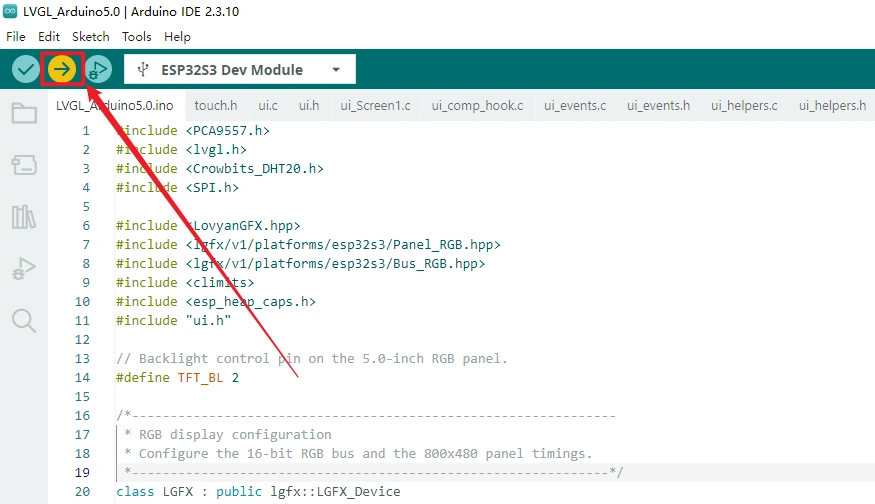Open the Sketchbook folder sidebar icon
This screenshot has height=504, width=875.
[24, 113]
